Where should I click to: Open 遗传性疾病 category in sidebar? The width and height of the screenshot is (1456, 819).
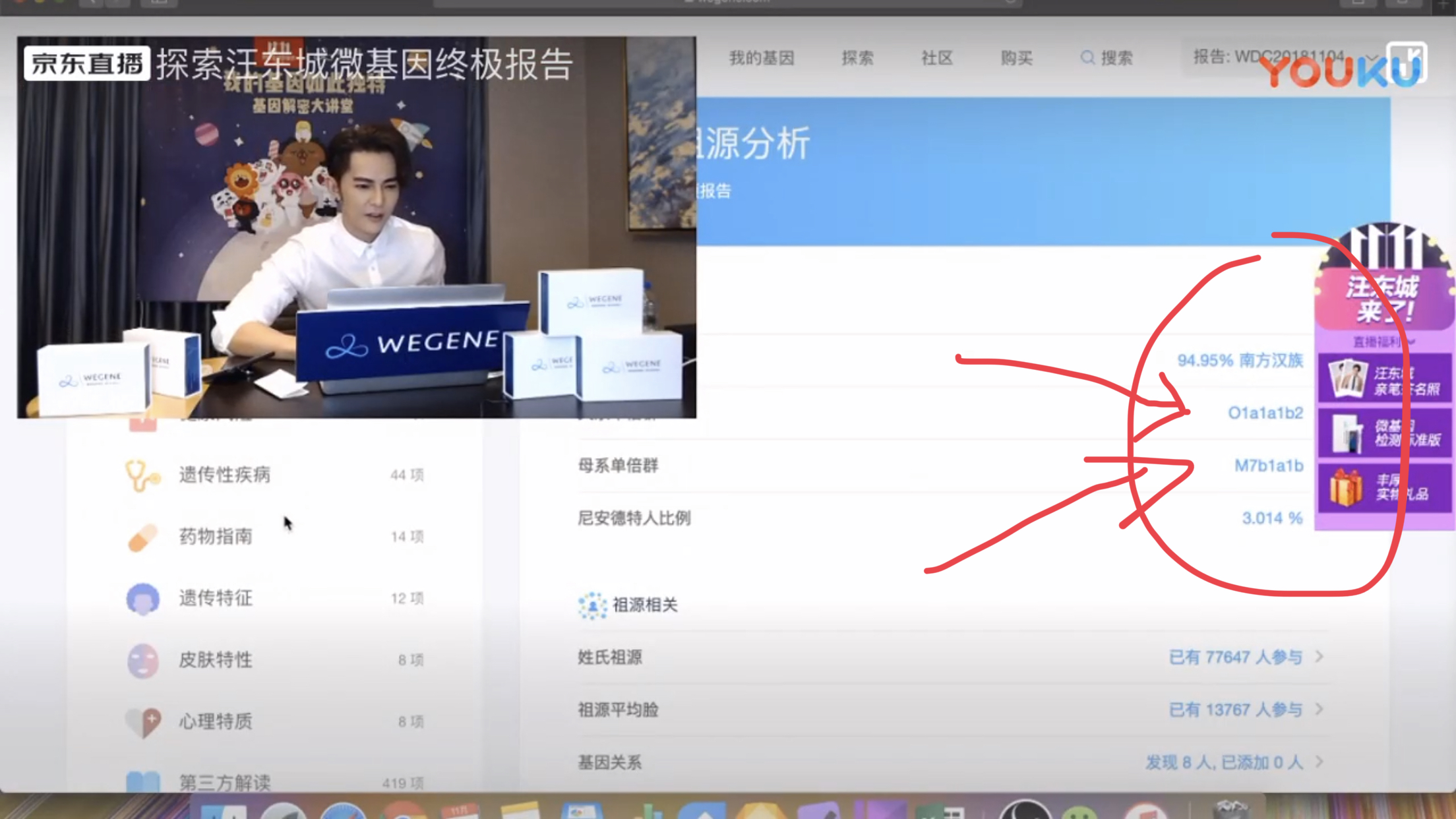tap(274, 475)
